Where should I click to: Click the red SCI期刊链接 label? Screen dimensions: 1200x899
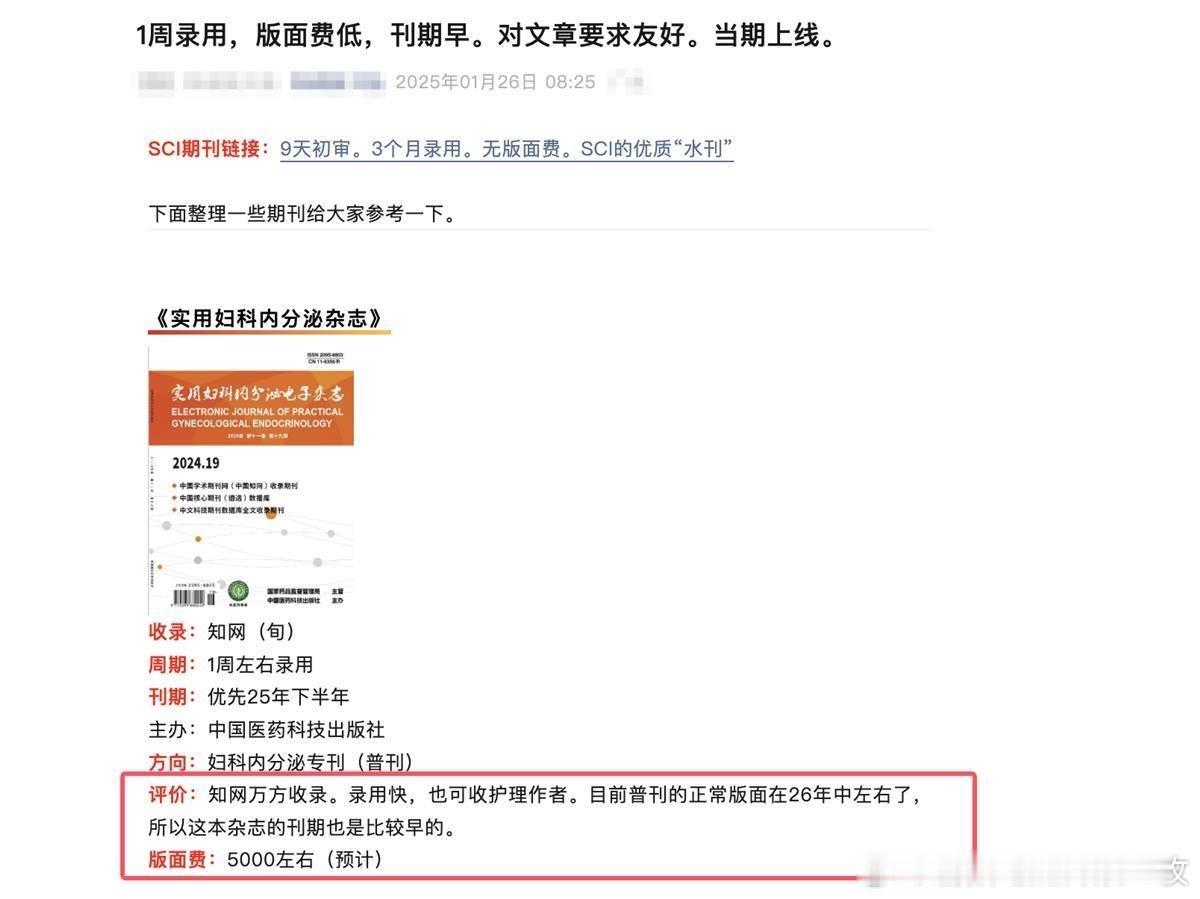[209, 149]
